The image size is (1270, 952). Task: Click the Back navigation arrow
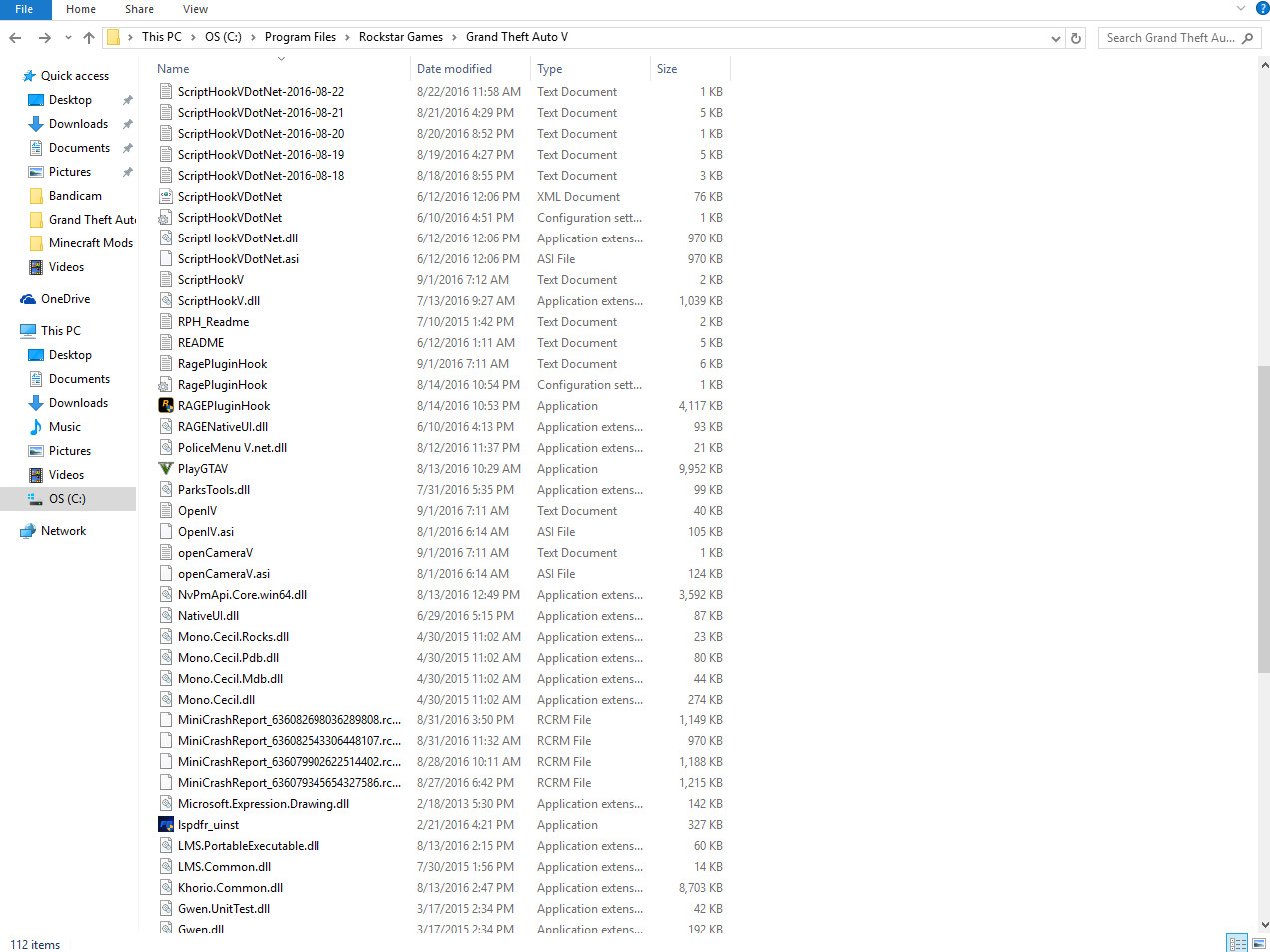point(15,38)
